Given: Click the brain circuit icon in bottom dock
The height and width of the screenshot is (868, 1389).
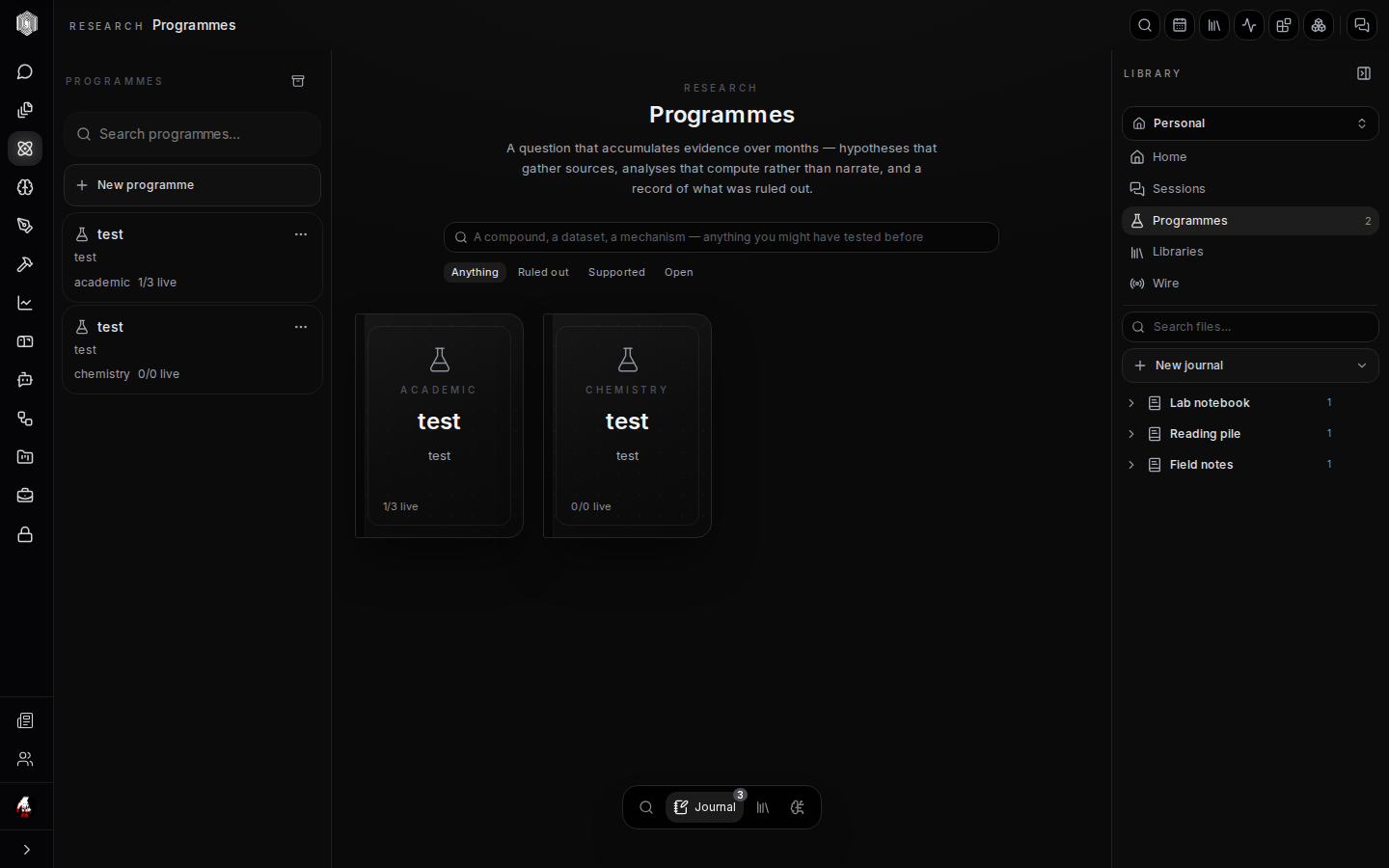Looking at the screenshot, I should pyautogui.click(x=798, y=807).
